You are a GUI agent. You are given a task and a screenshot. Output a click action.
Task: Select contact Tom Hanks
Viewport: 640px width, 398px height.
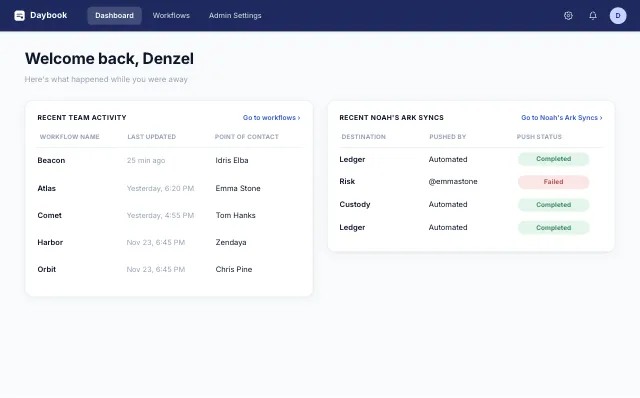(x=236, y=215)
